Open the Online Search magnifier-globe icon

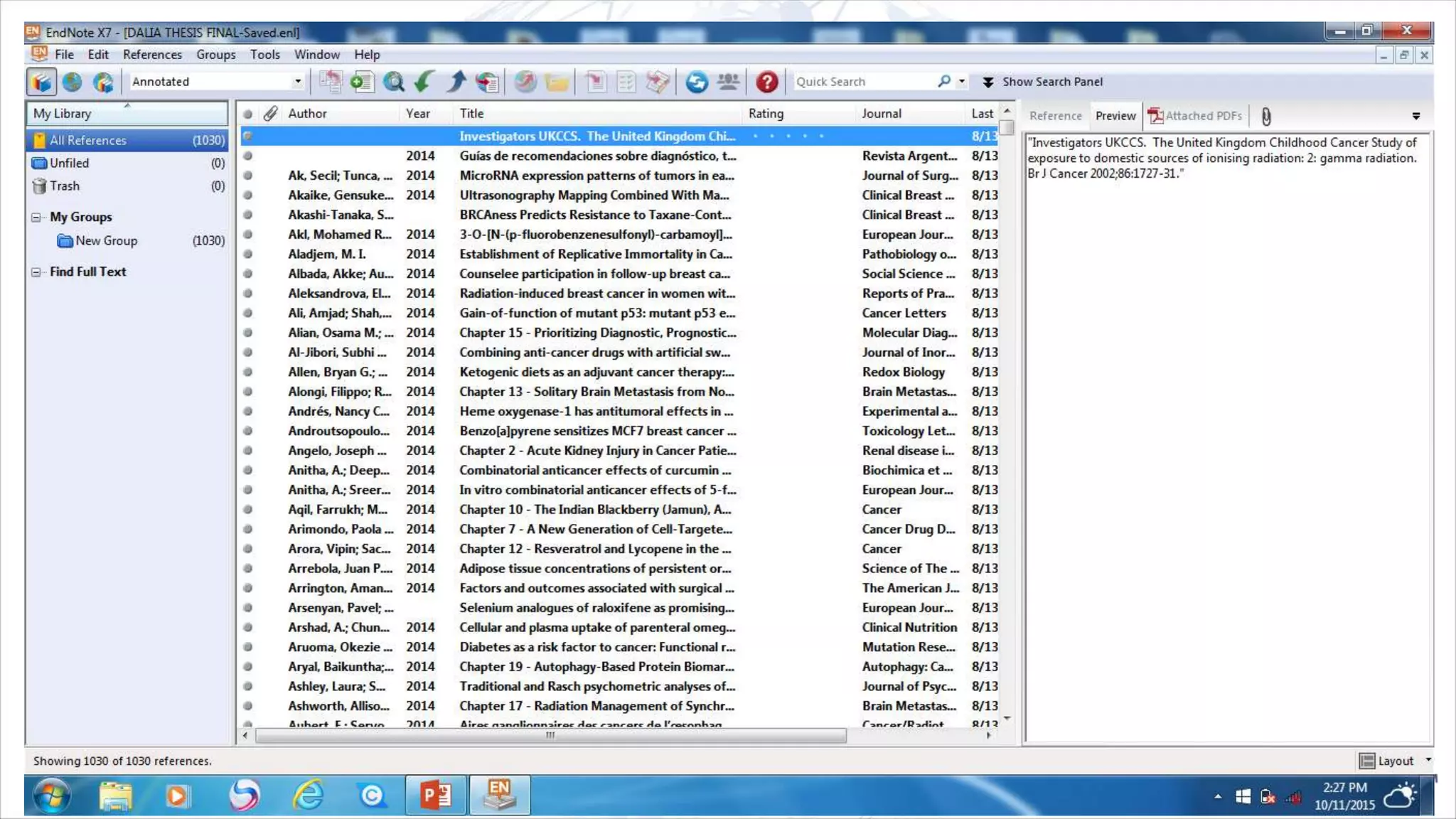coord(393,82)
